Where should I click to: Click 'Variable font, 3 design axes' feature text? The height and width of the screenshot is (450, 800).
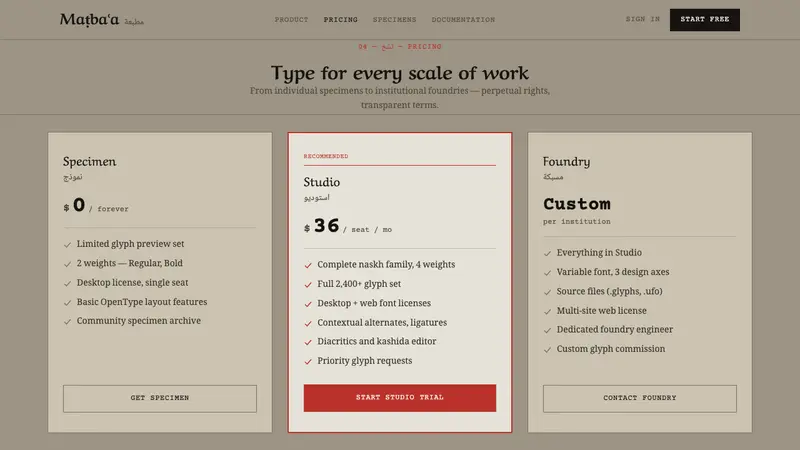coord(613,272)
